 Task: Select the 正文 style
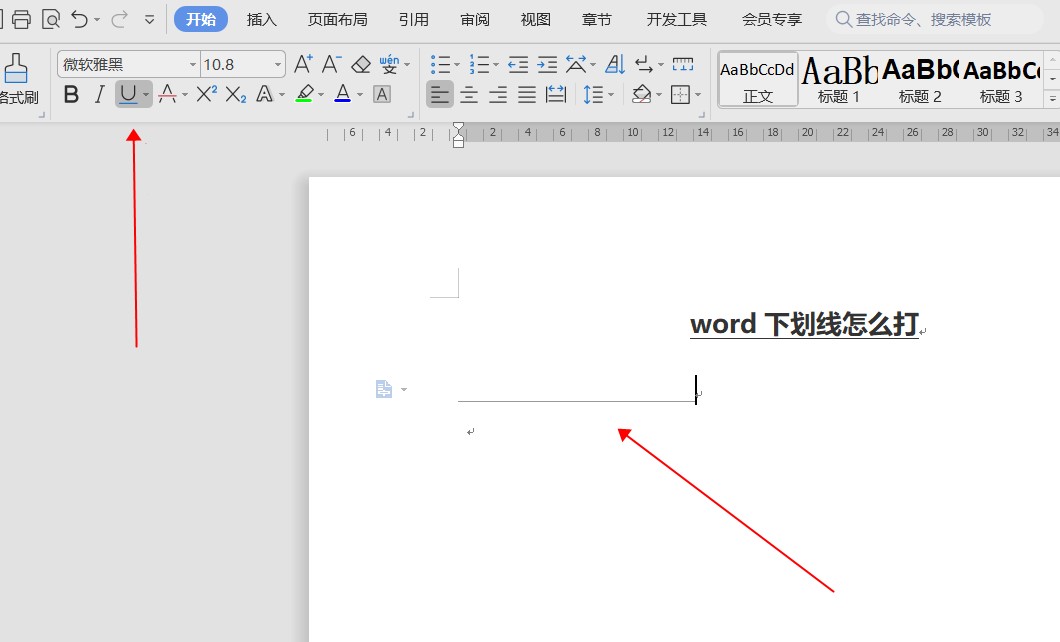click(x=758, y=80)
